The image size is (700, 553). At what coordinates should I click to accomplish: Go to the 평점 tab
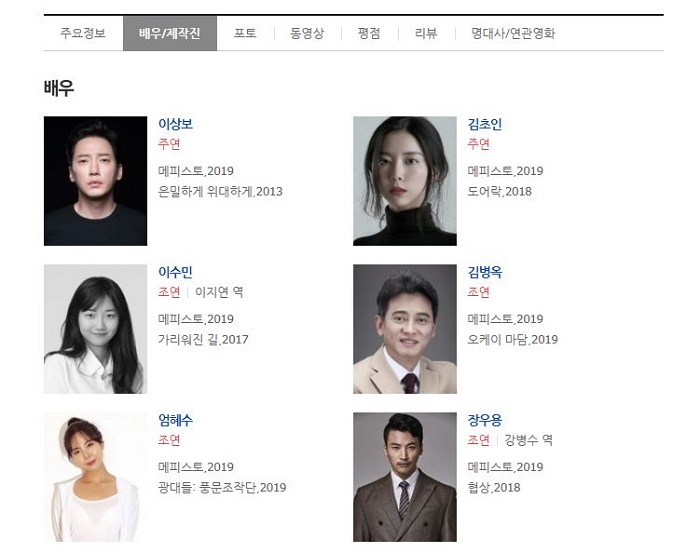(x=369, y=33)
